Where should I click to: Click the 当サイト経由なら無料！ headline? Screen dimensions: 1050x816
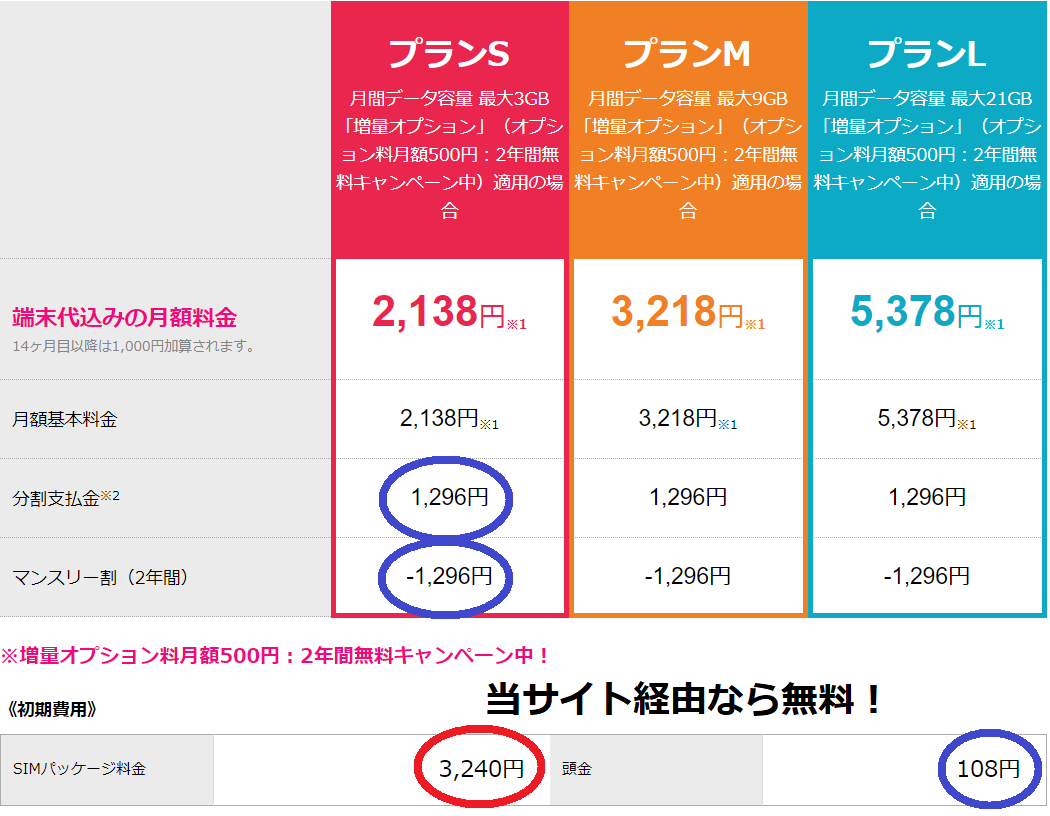[685, 699]
